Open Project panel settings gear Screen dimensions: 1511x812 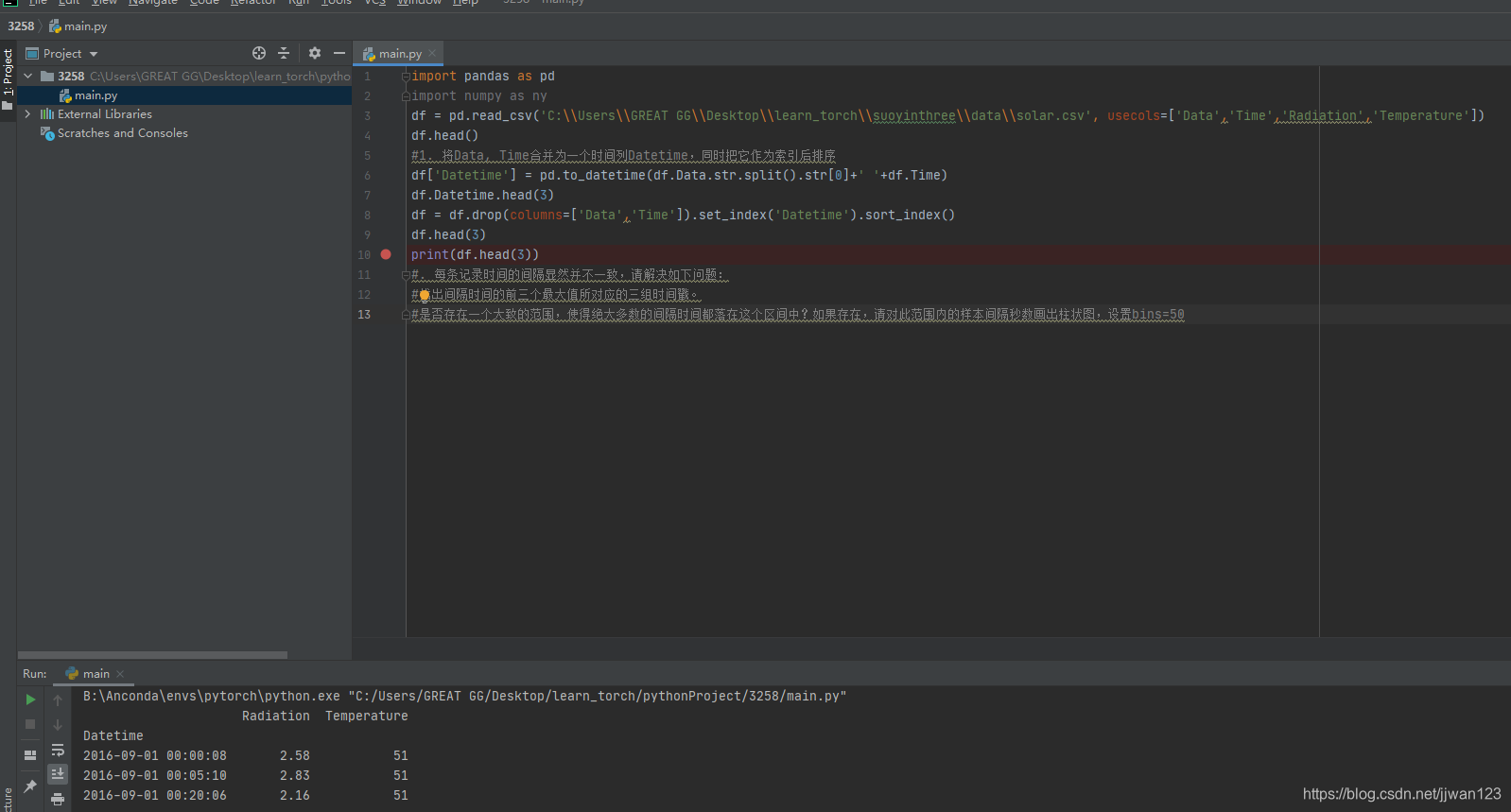tap(315, 53)
